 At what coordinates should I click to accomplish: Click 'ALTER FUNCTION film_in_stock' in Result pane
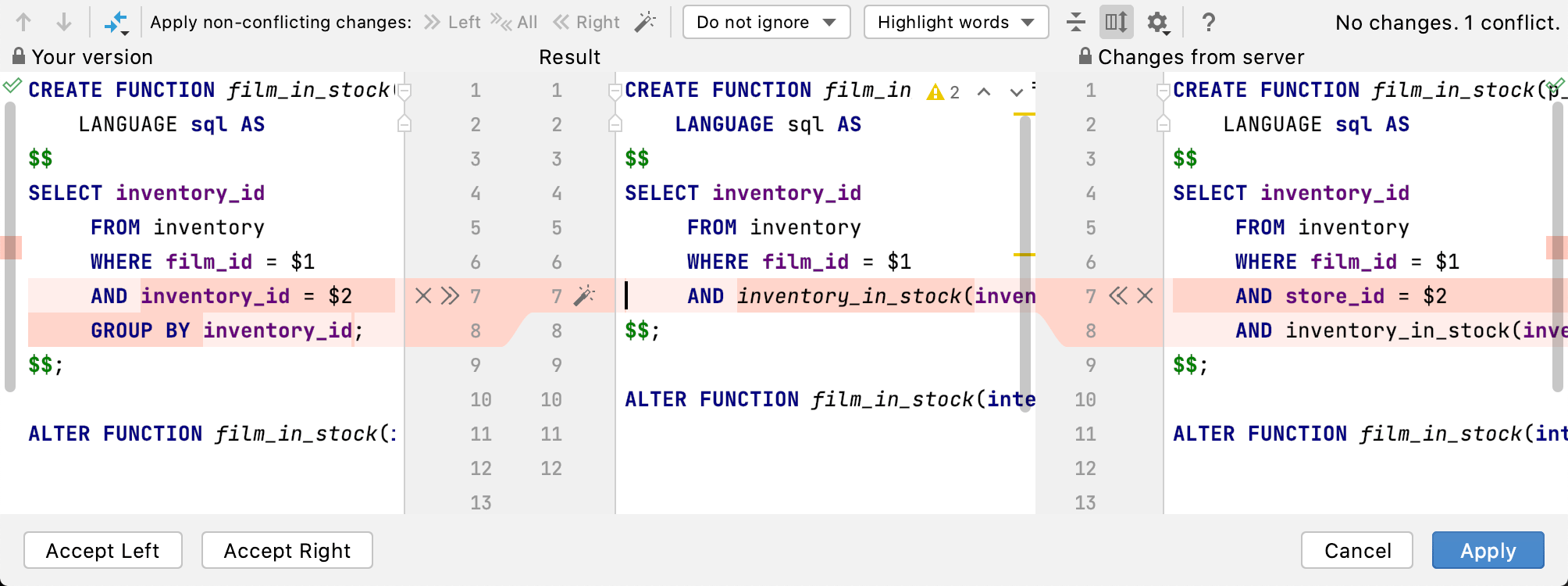pos(800,399)
